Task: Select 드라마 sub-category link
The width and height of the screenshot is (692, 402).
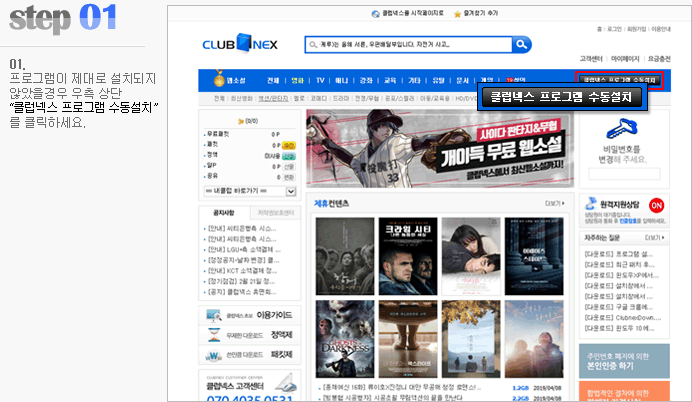Action: [341, 98]
